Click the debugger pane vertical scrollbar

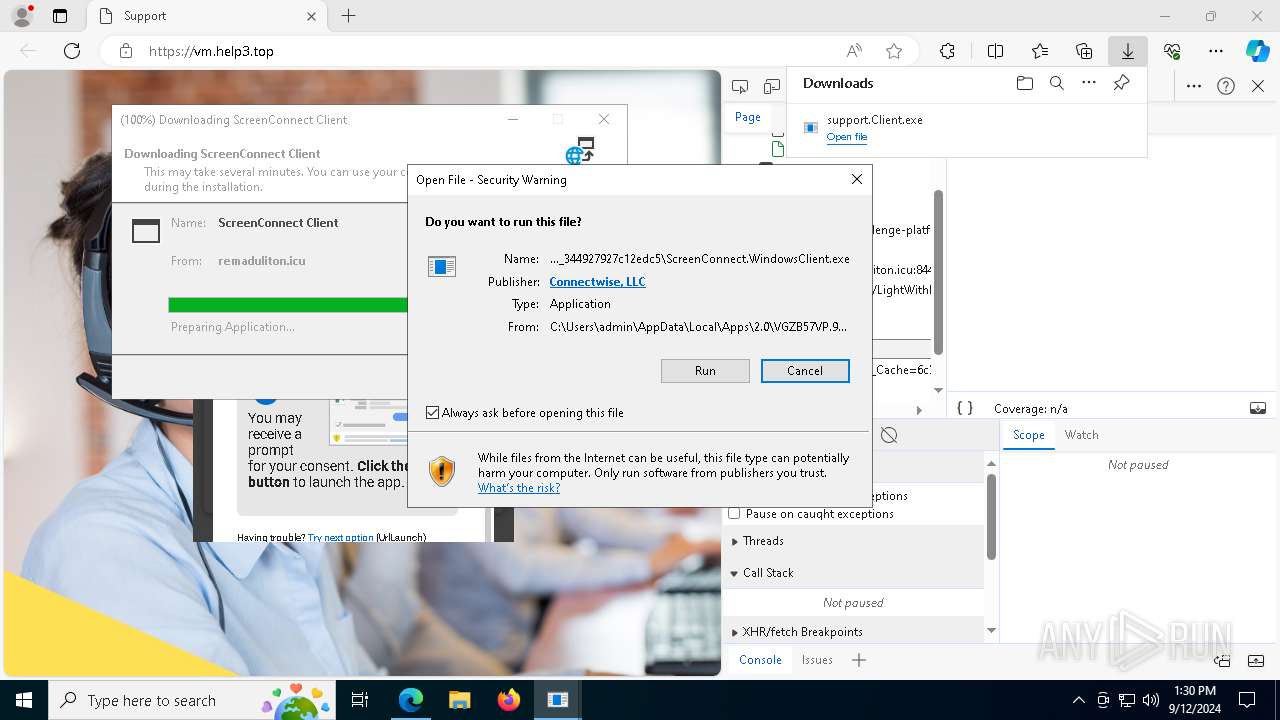point(991,516)
